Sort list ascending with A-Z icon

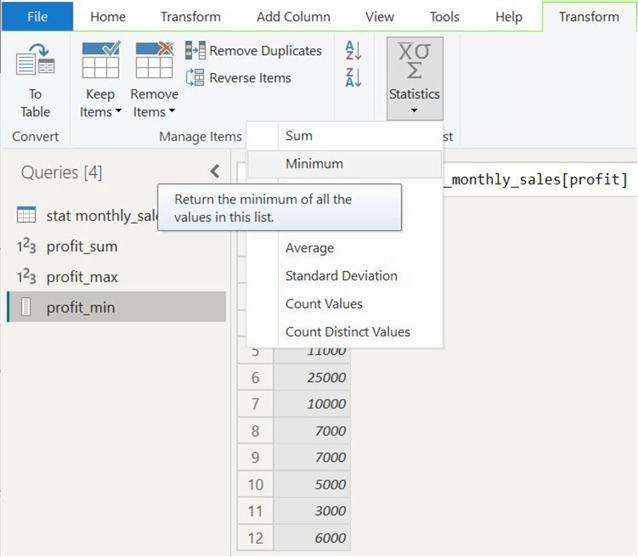click(x=353, y=51)
